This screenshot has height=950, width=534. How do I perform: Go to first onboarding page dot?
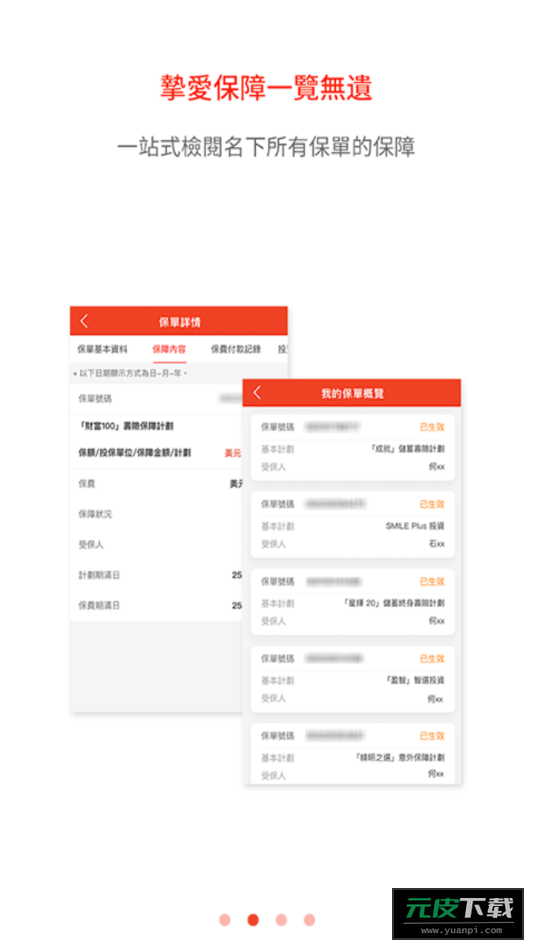(x=225, y=920)
